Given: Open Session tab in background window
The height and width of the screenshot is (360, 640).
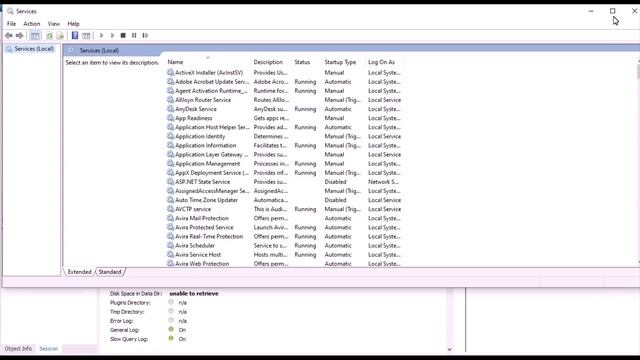Looking at the screenshot, I should tap(49, 349).
